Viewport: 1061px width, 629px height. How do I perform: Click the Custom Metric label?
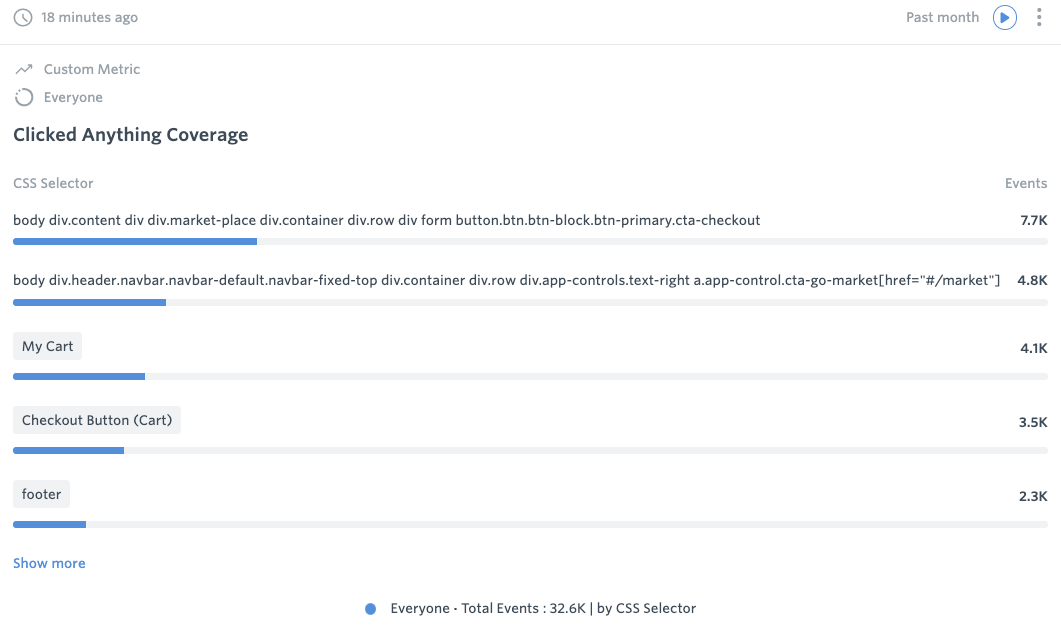pyautogui.click(x=92, y=69)
